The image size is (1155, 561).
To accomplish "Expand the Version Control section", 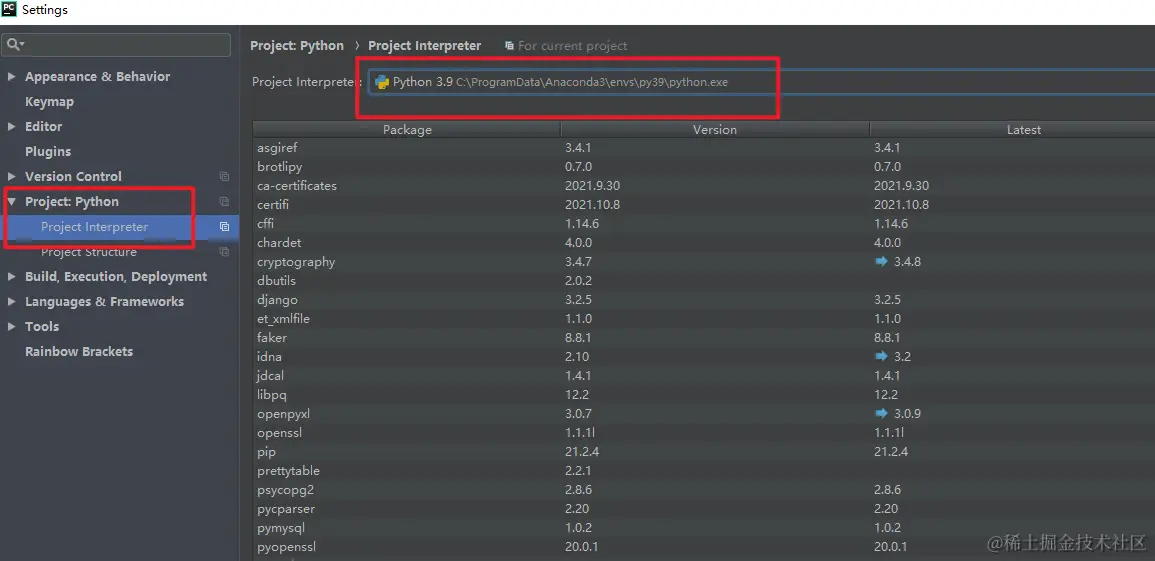I will pyautogui.click(x=11, y=177).
